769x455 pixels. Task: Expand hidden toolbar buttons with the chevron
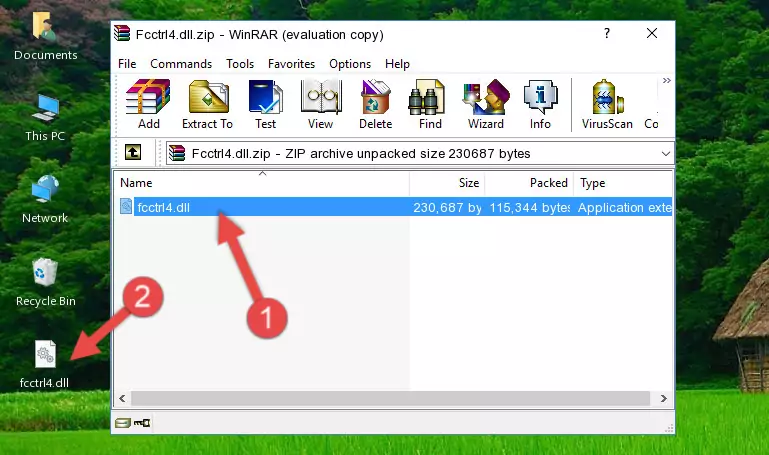pos(666,80)
